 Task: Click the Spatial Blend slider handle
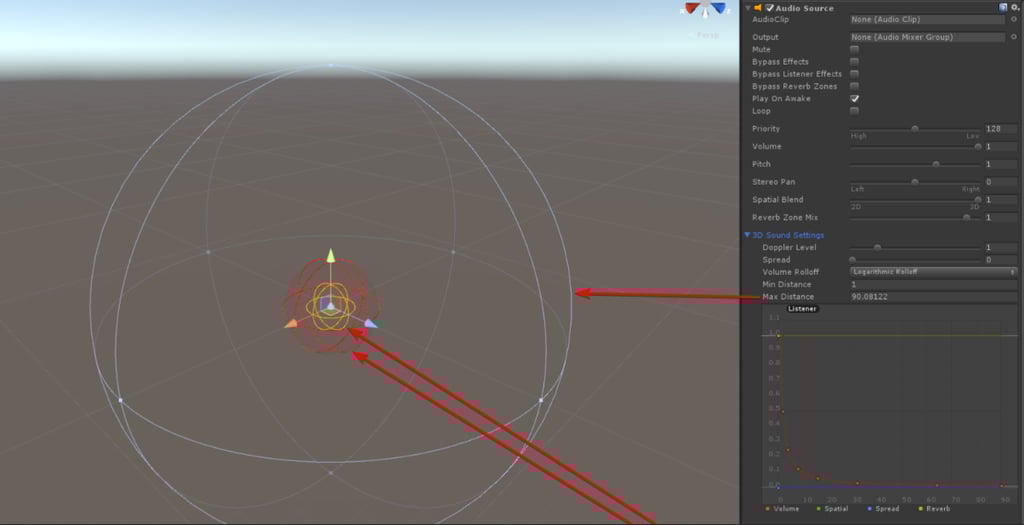978,199
